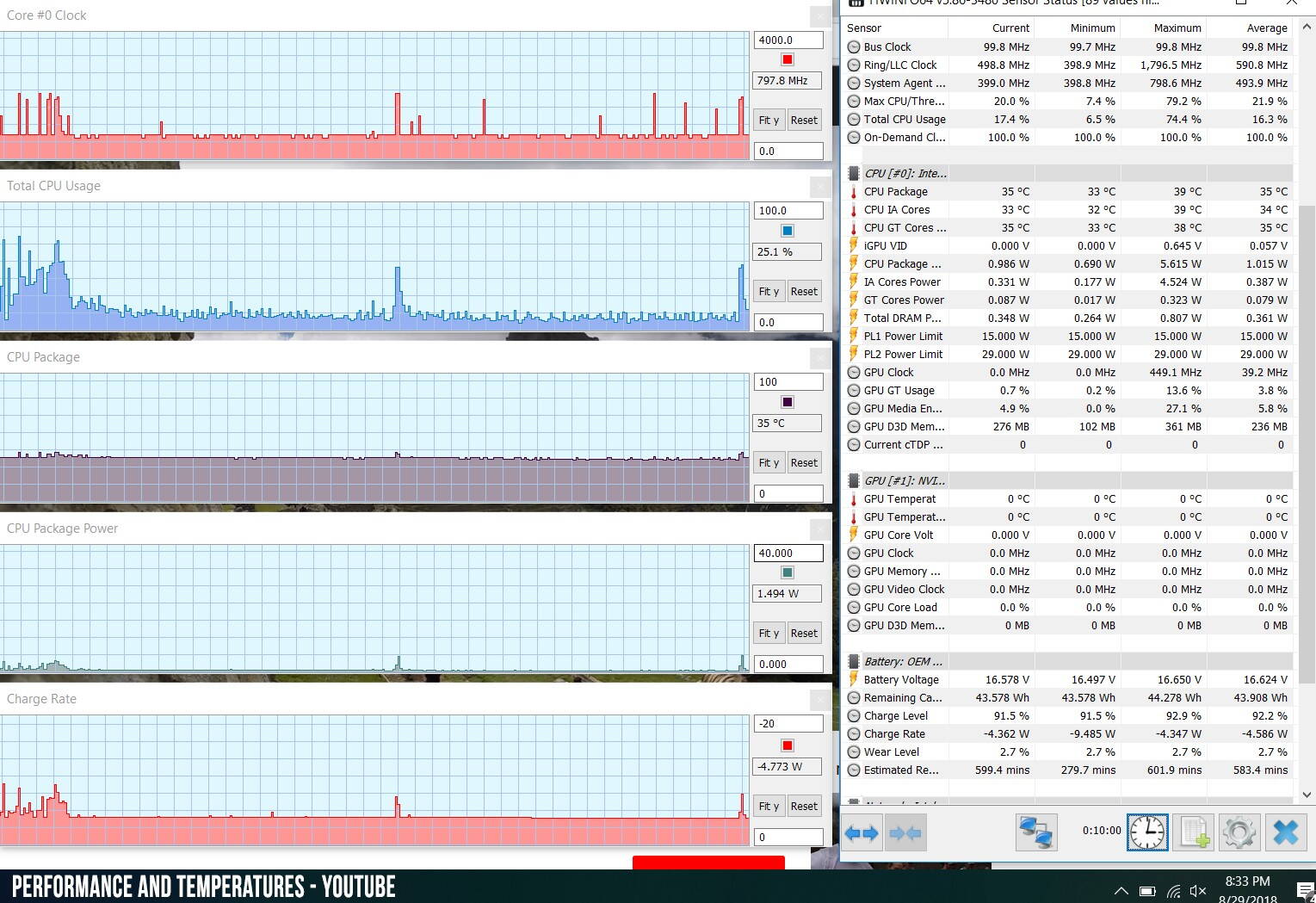This screenshot has height=903, width=1316.
Task: Show hidden tray icons with the chevron
Action: click(x=1121, y=891)
